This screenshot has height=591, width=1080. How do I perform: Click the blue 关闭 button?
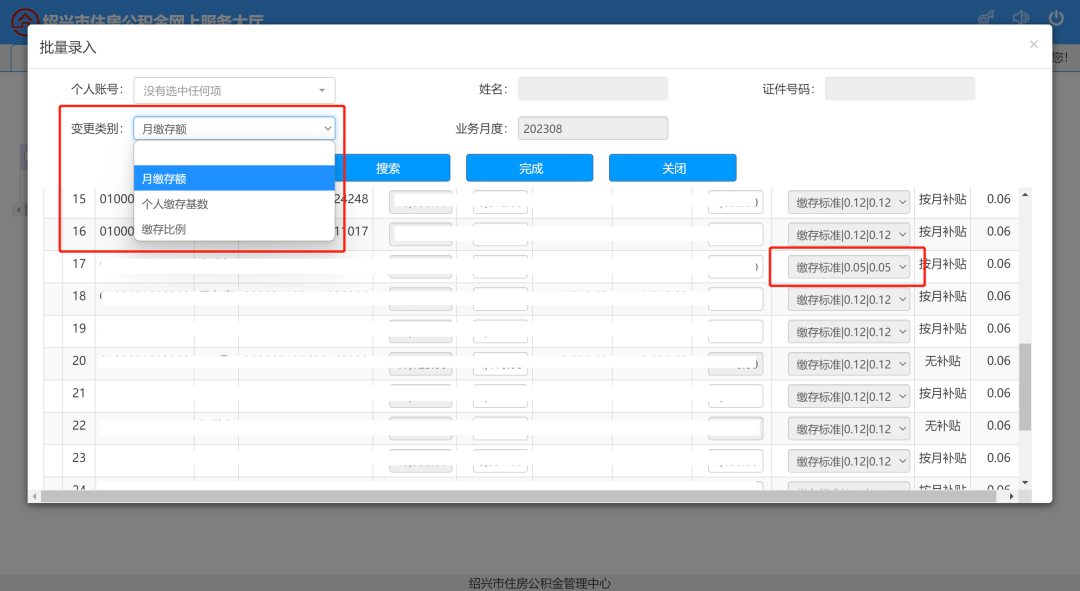[672, 168]
